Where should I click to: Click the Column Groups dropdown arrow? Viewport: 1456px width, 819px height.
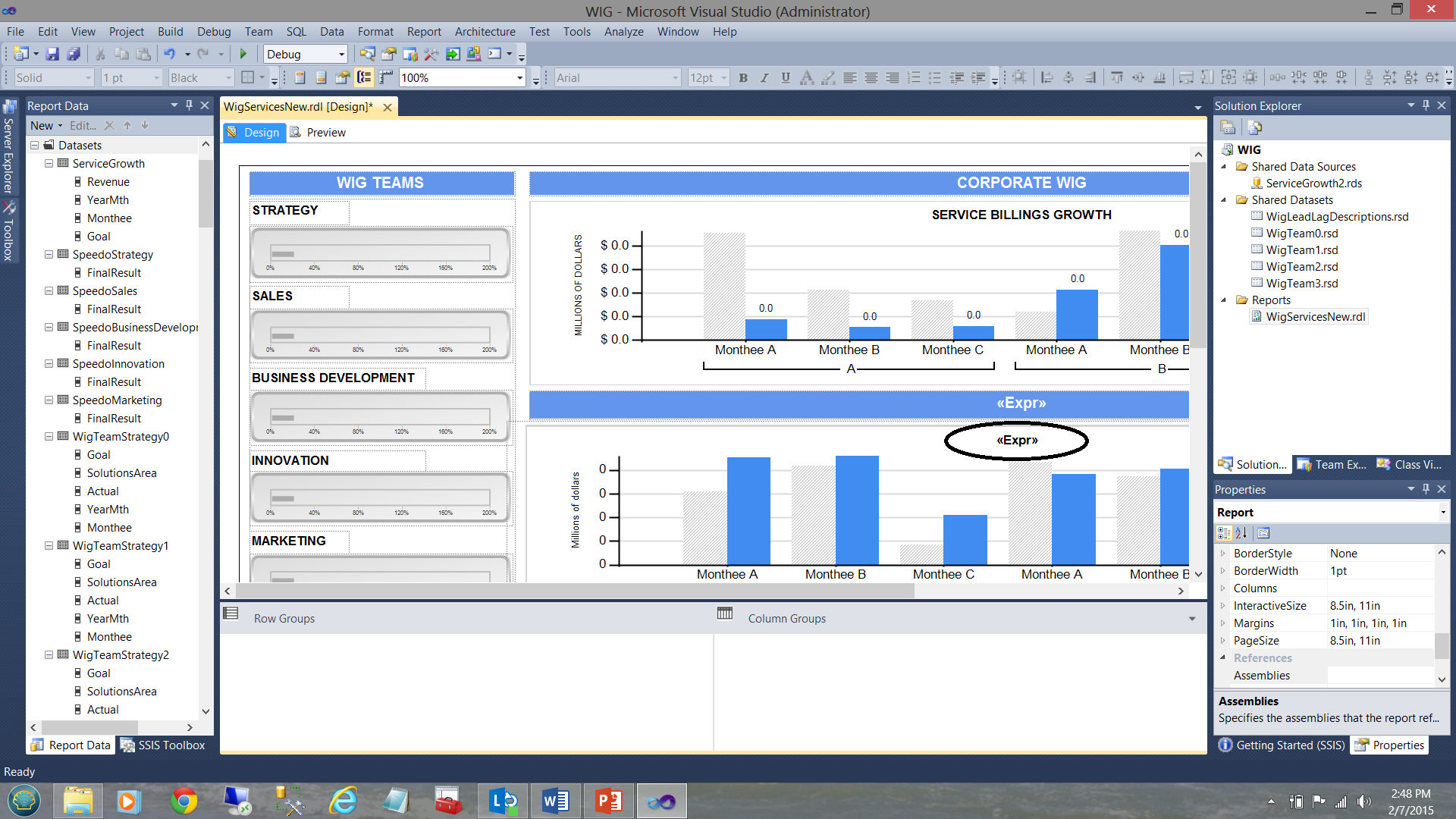tap(1192, 619)
